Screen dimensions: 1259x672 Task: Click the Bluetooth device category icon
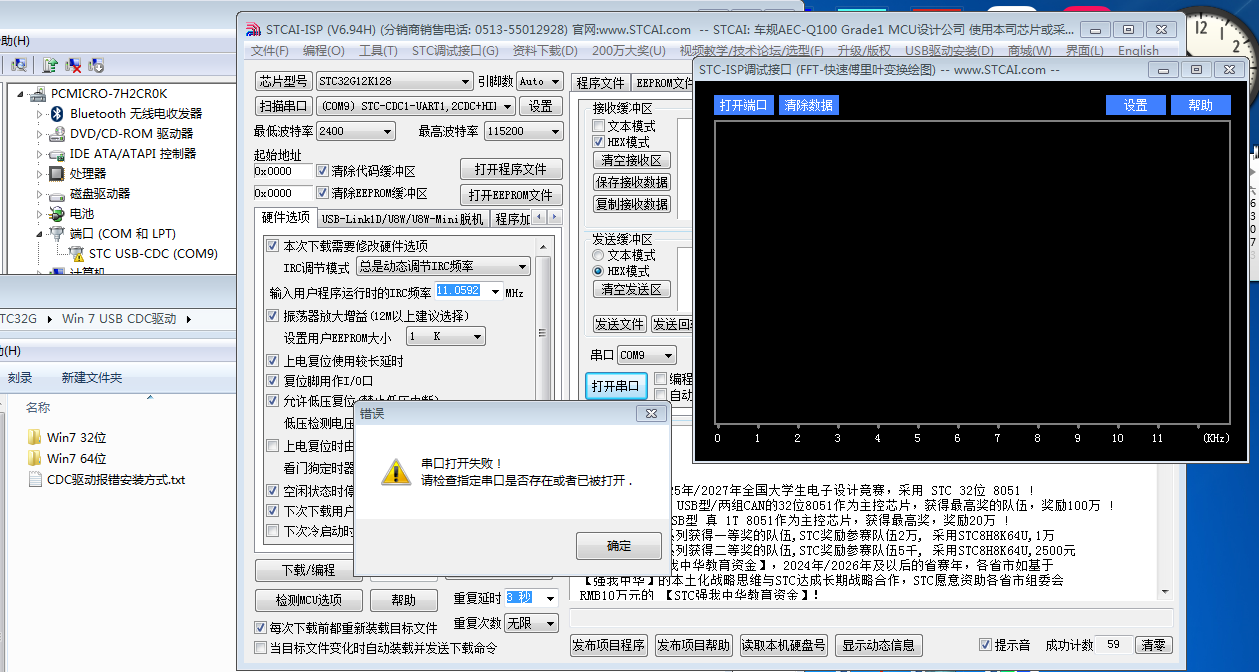click(58, 114)
